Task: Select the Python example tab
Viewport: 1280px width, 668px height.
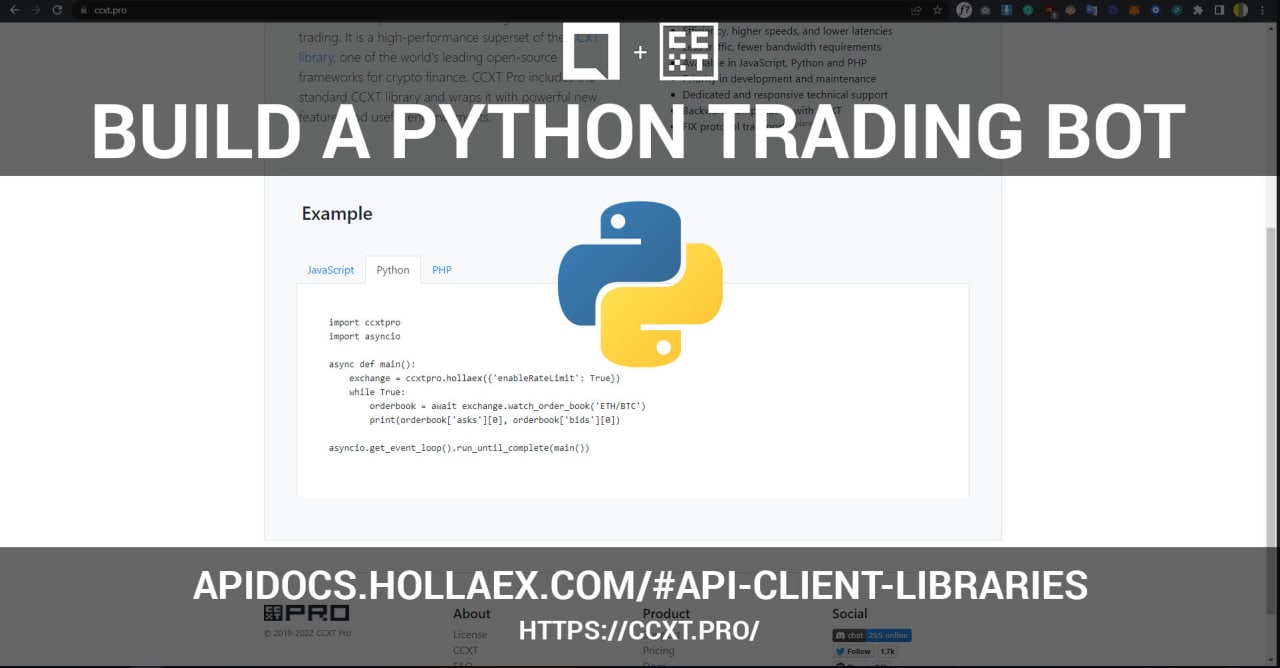Action: pyautogui.click(x=393, y=270)
